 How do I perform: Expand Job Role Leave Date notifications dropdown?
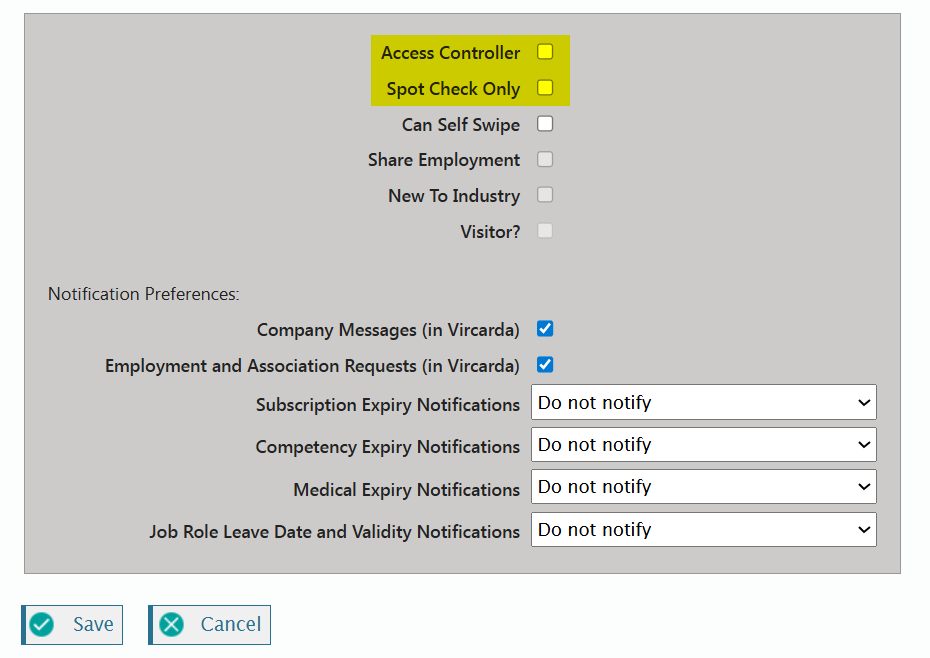703,530
